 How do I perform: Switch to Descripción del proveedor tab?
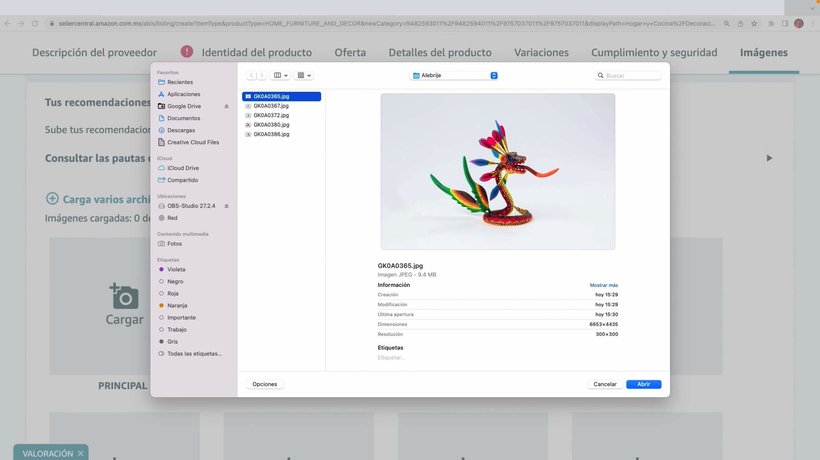click(94, 52)
